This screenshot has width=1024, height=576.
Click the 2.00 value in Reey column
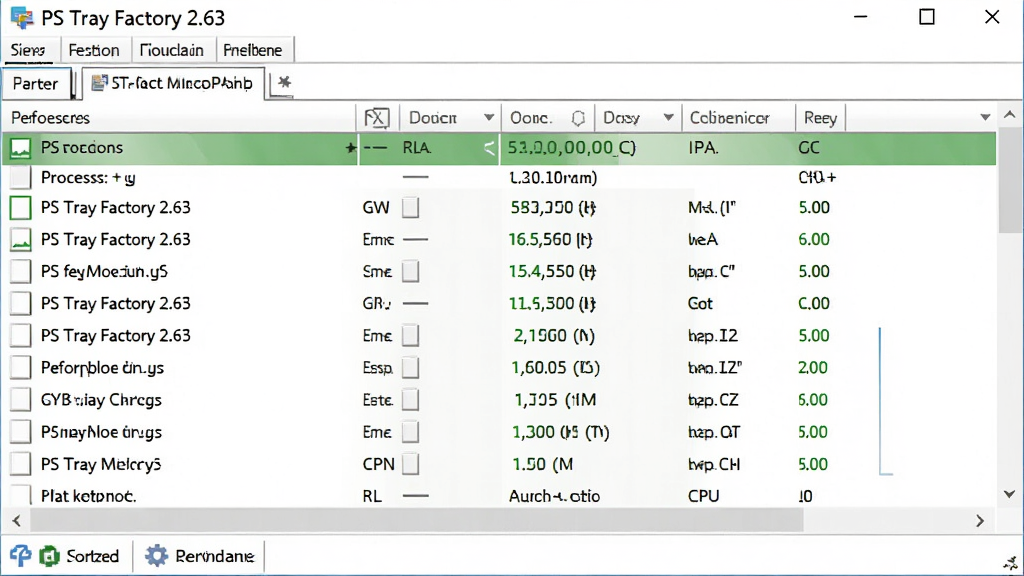tap(812, 368)
